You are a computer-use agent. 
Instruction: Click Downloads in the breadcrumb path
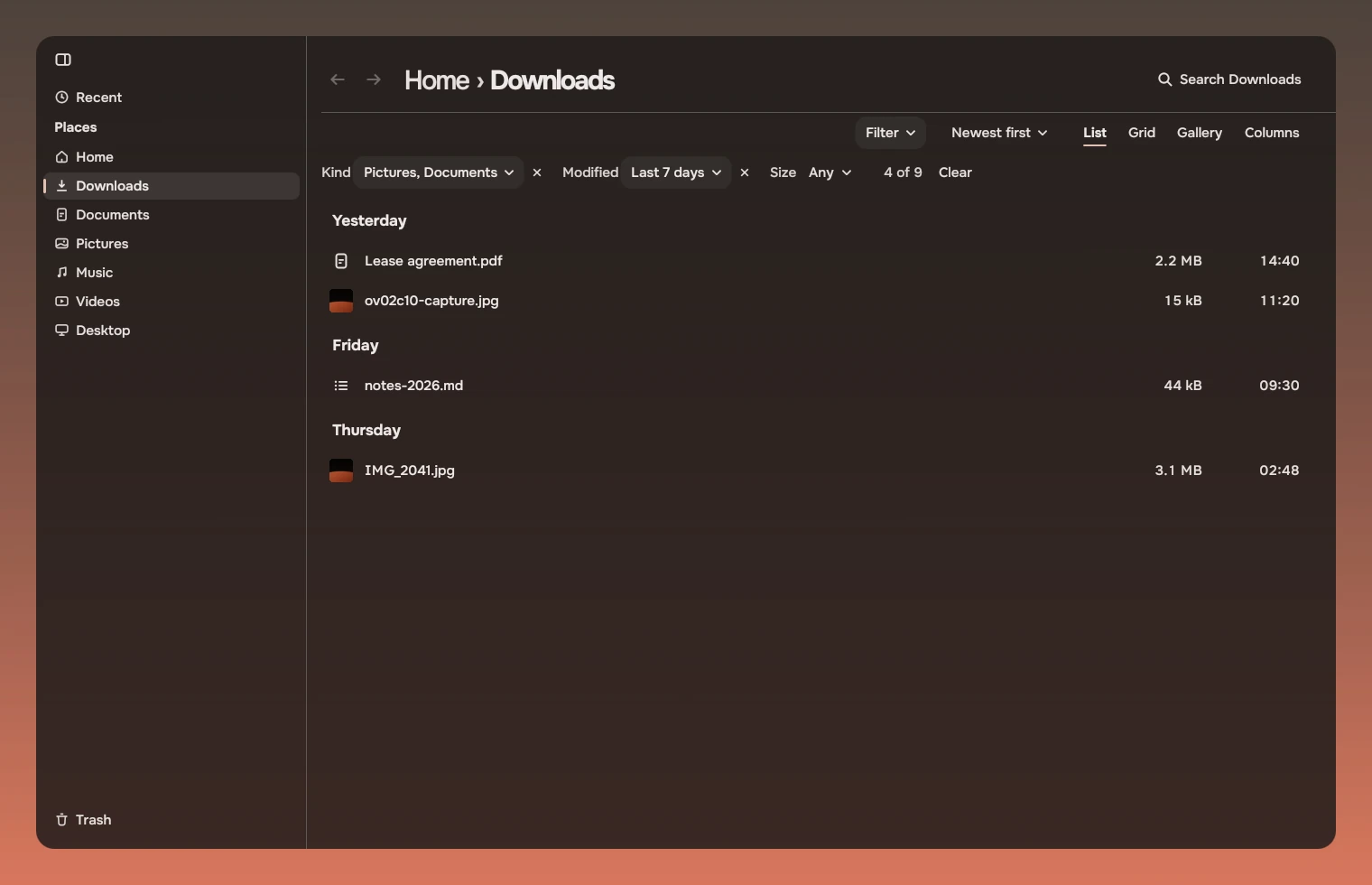tap(552, 80)
